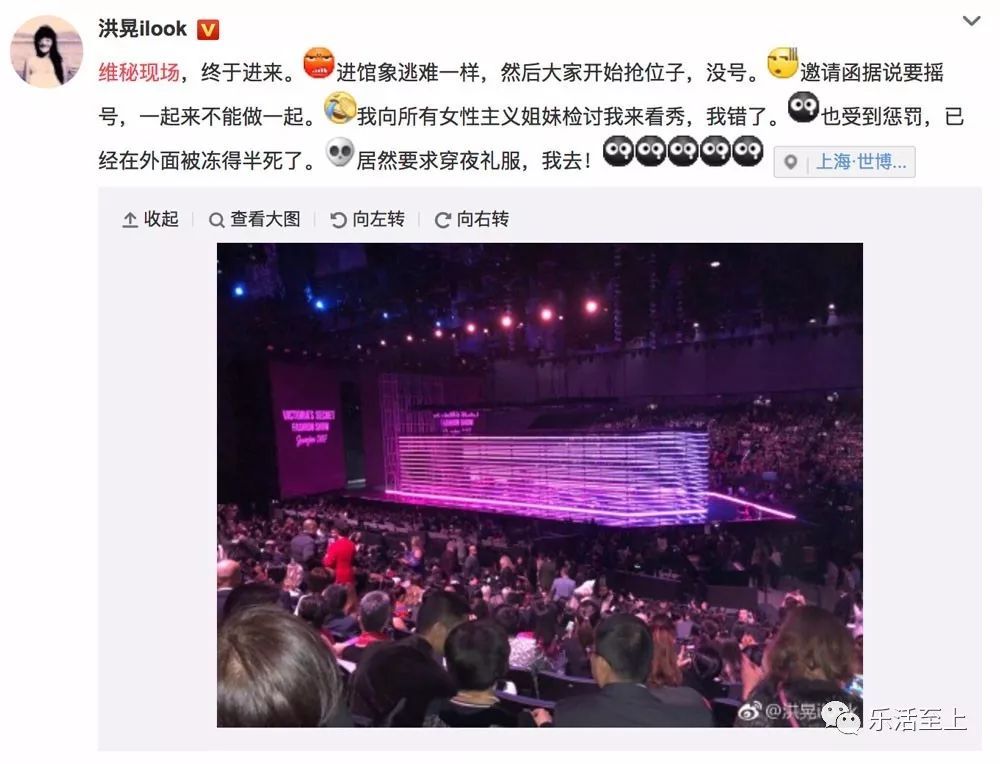Open the 洪晃ilook username link

(142, 29)
